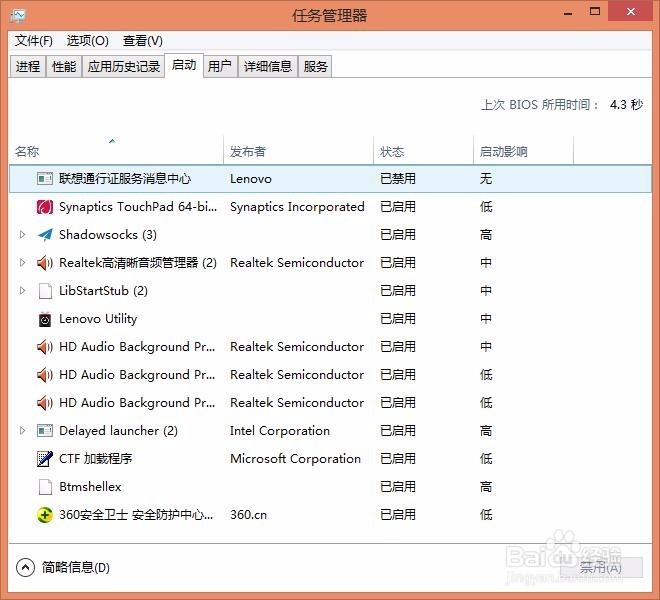Click the Shadowsocks paper plane icon
Image resolution: width=660 pixels, height=600 pixels.
(x=45, y=235)
